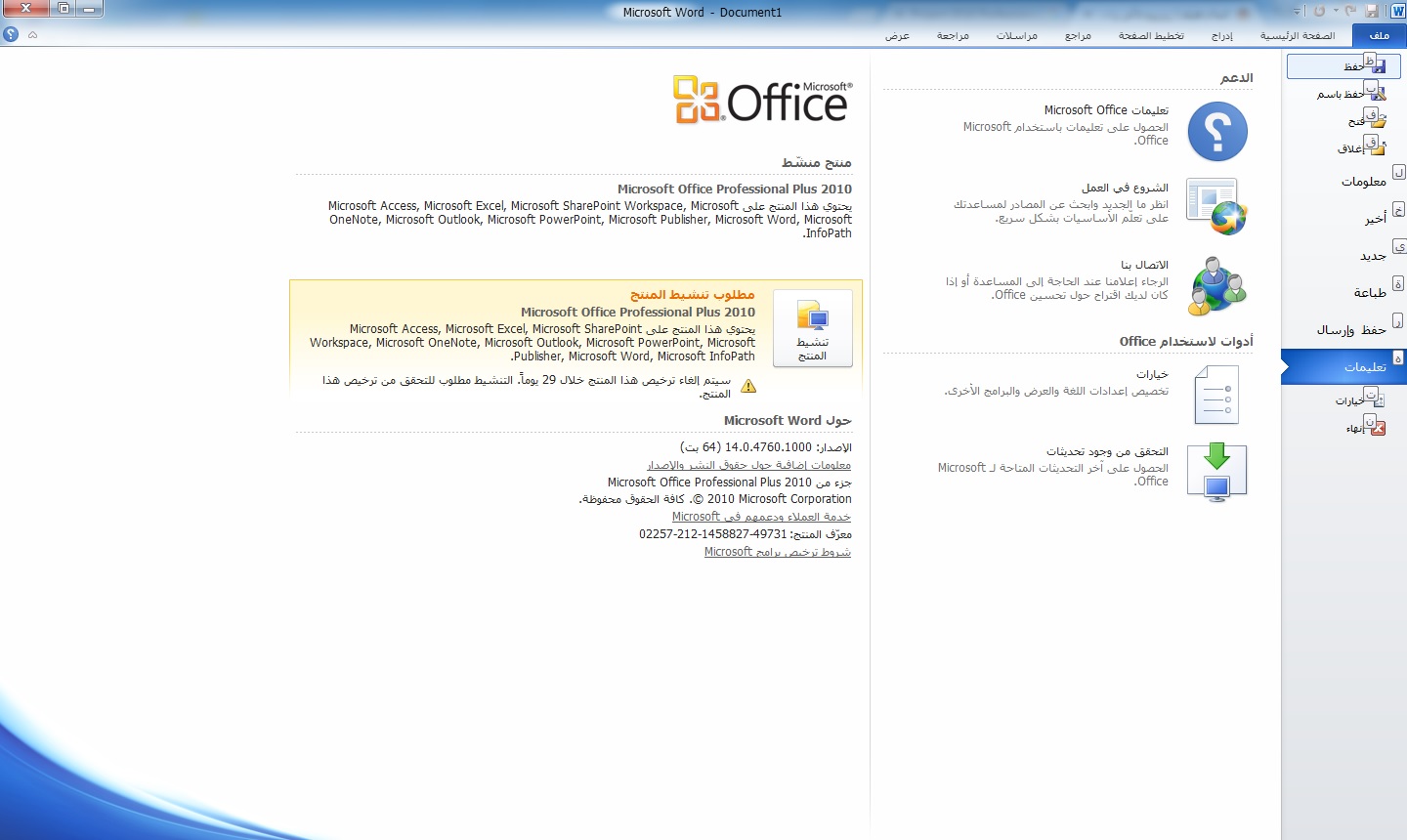The height and width of the screenshot is (840, 1407).
Task: Open the Insert (إدراج) ribbon tab
Action: coord(1221,35)
